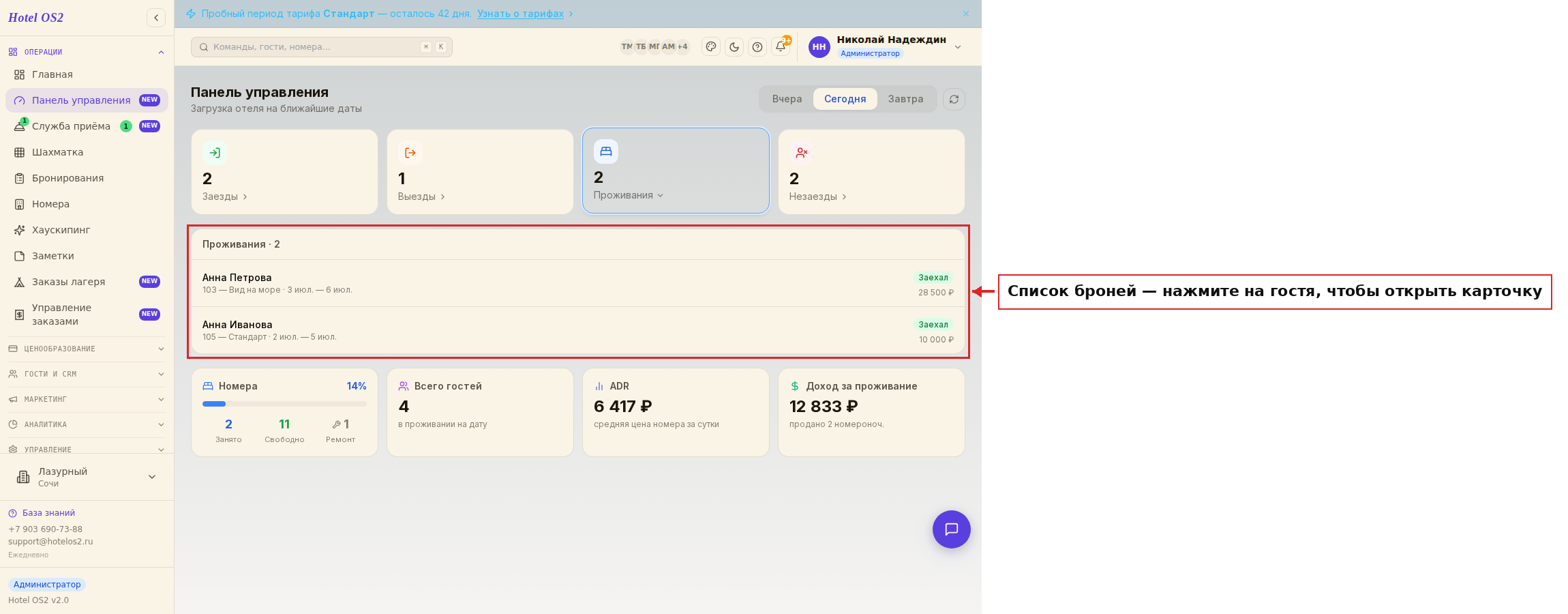The height and width of the screenshot is (614, 1568).
Task: Click the ТМ team member avatar
Action: pos(627,47)
